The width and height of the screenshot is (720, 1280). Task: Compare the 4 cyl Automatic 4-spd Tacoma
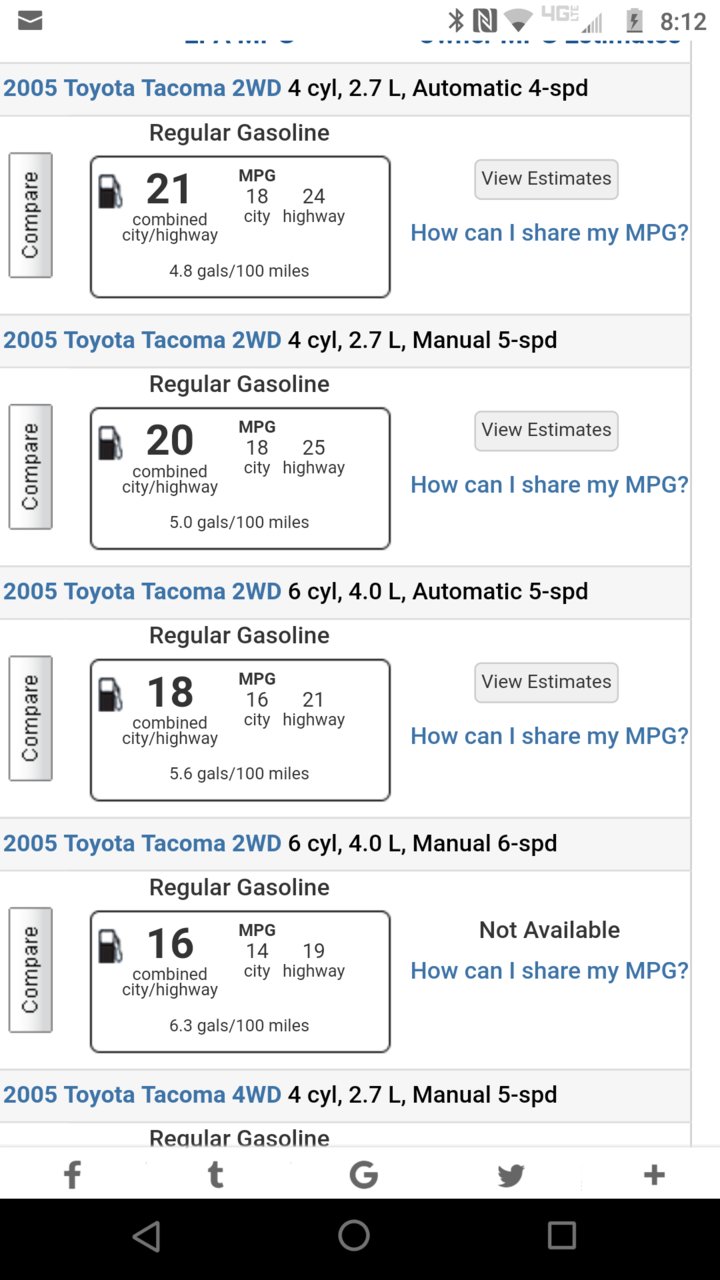(30, 215)
